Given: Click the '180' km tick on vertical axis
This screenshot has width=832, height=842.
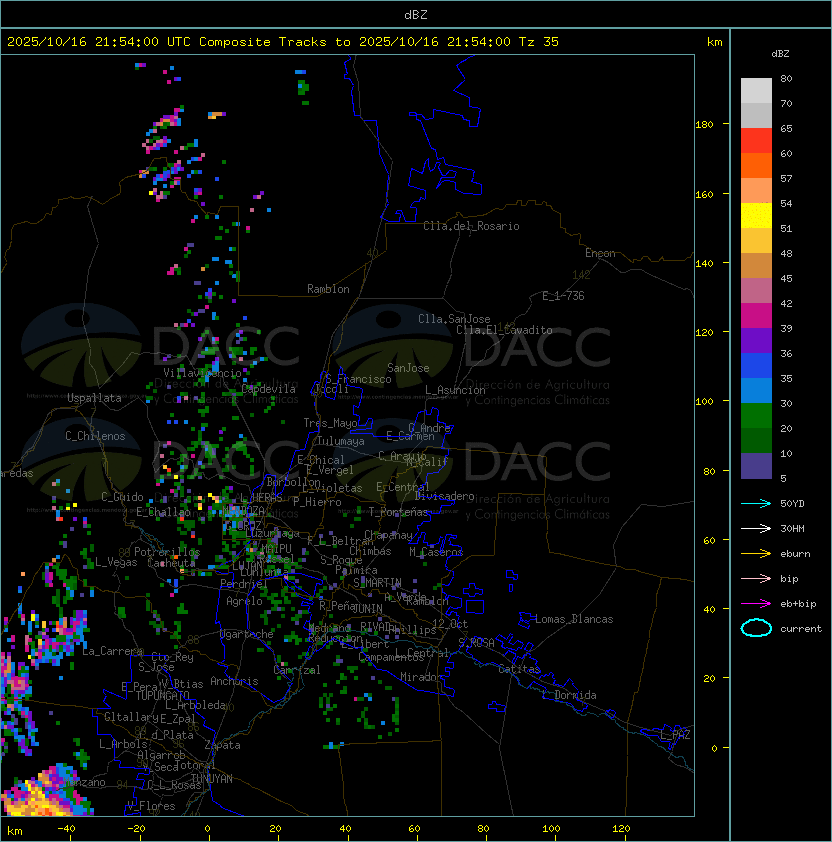Looking at the screenshot, I should tap(704, 125).
